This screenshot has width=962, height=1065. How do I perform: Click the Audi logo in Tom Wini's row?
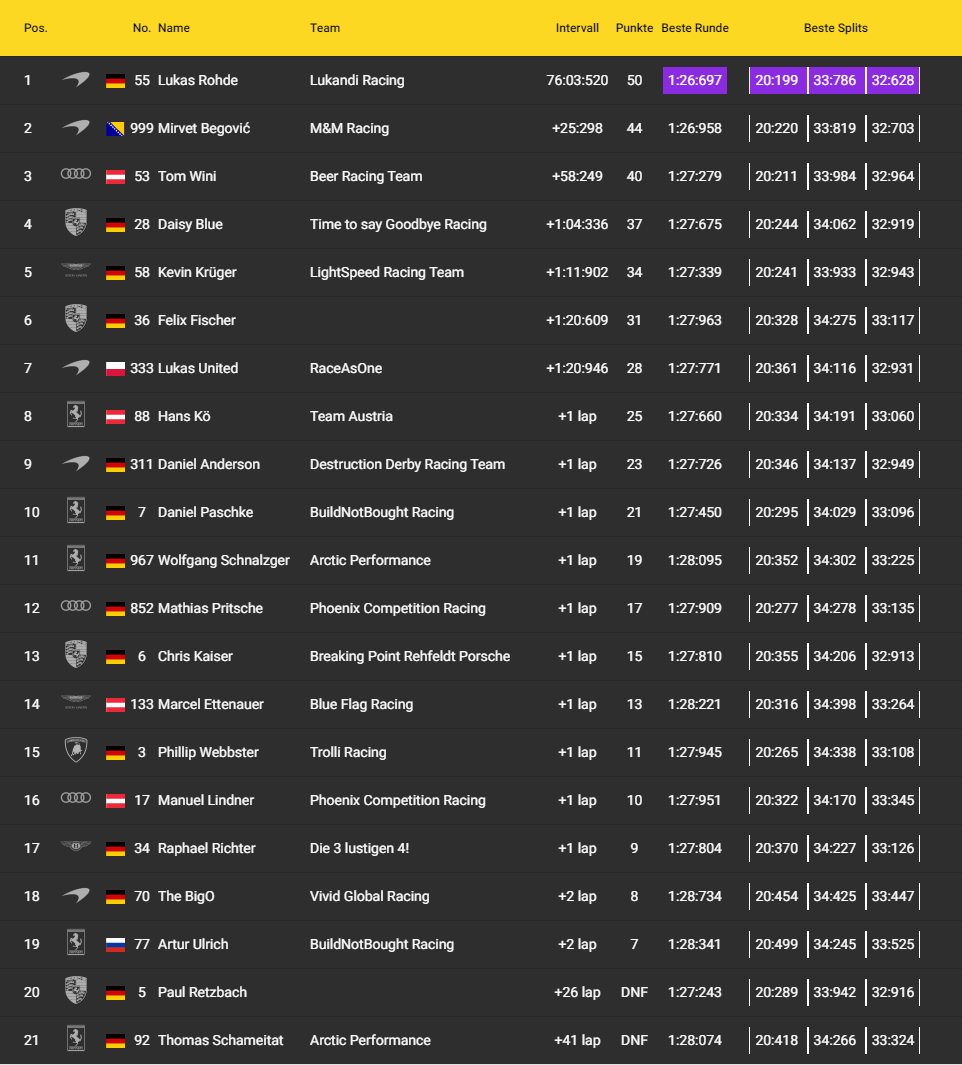[x=76, y=176]
